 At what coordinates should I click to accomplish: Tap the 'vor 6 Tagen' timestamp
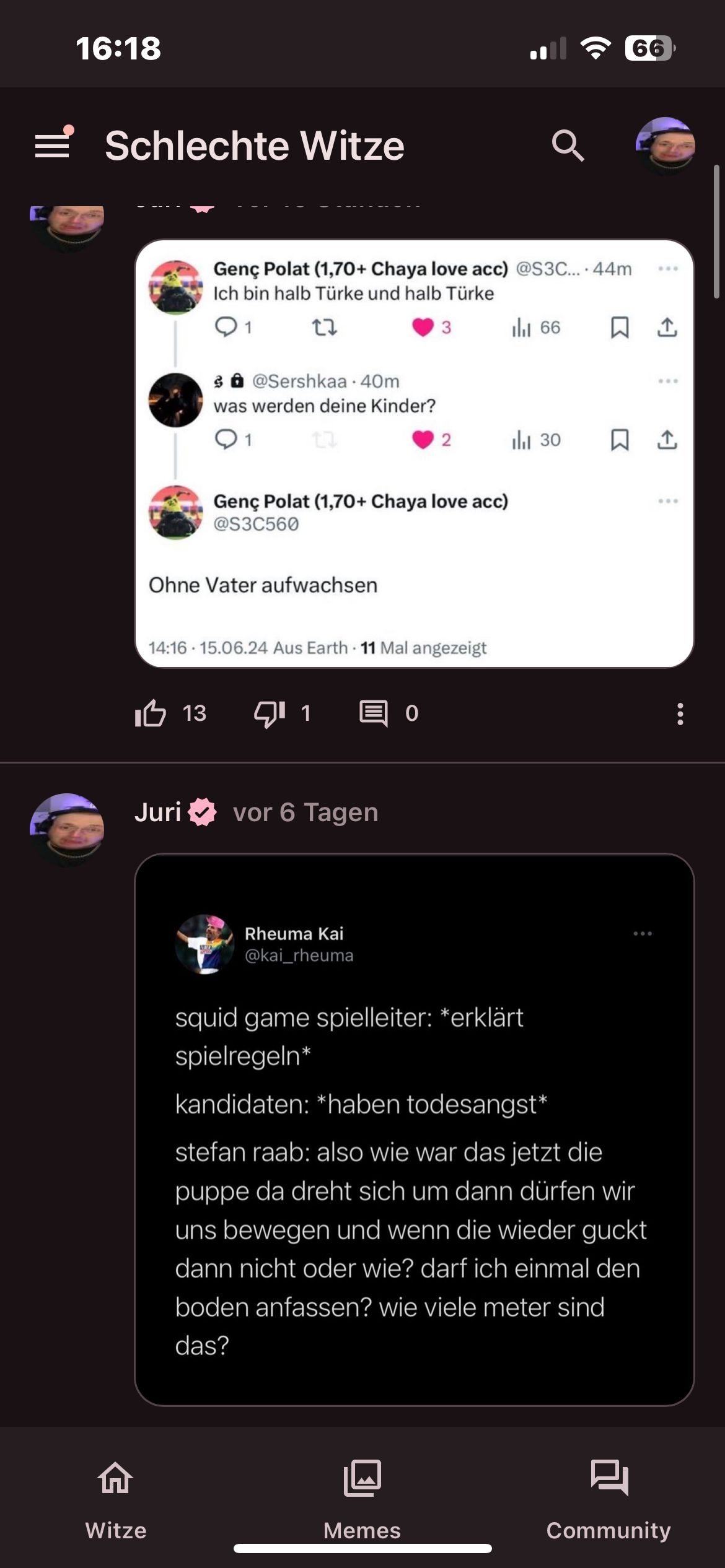point(305,812)
